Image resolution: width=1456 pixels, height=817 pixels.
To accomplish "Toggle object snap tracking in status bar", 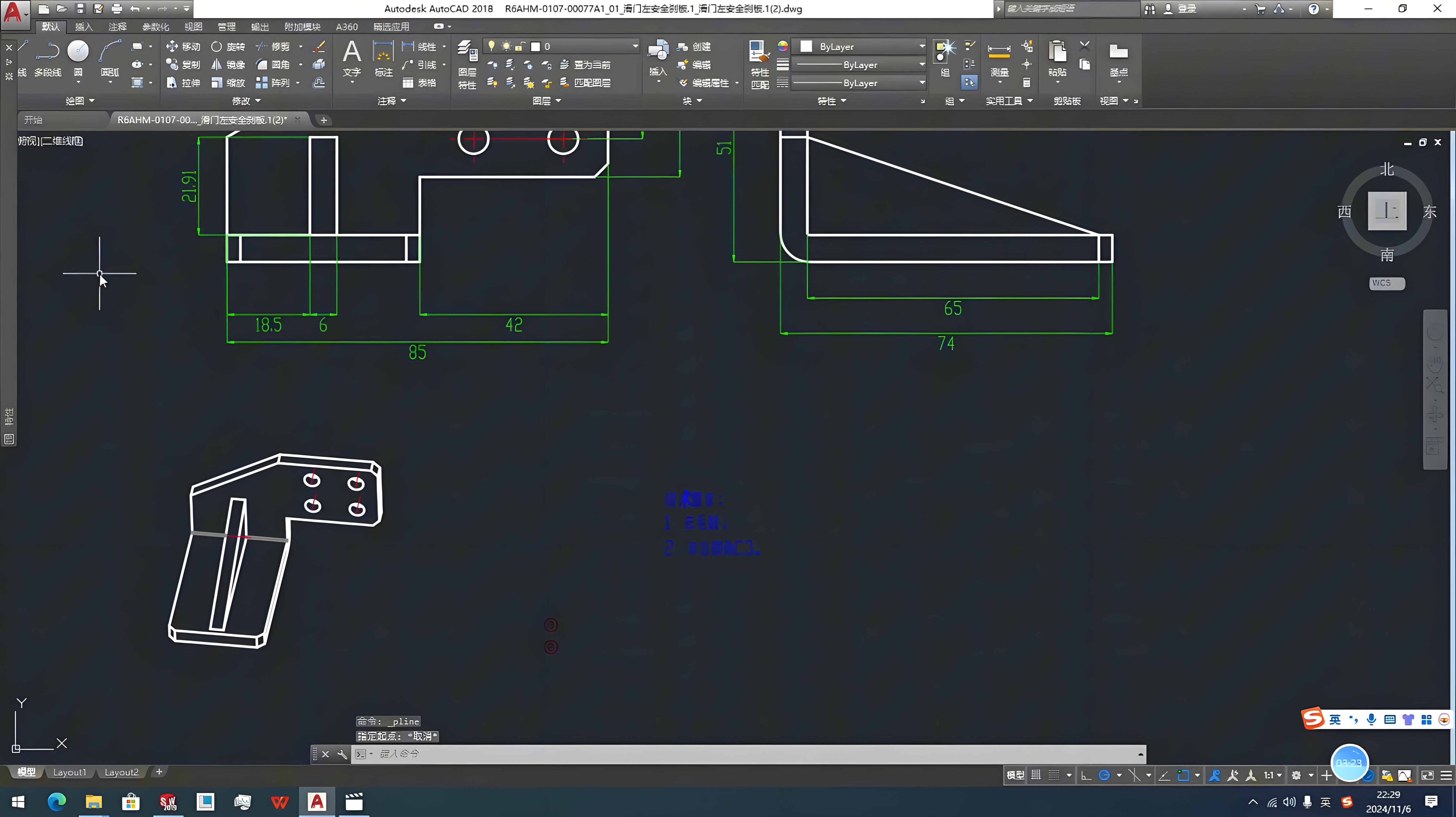I will [1164, 775].
